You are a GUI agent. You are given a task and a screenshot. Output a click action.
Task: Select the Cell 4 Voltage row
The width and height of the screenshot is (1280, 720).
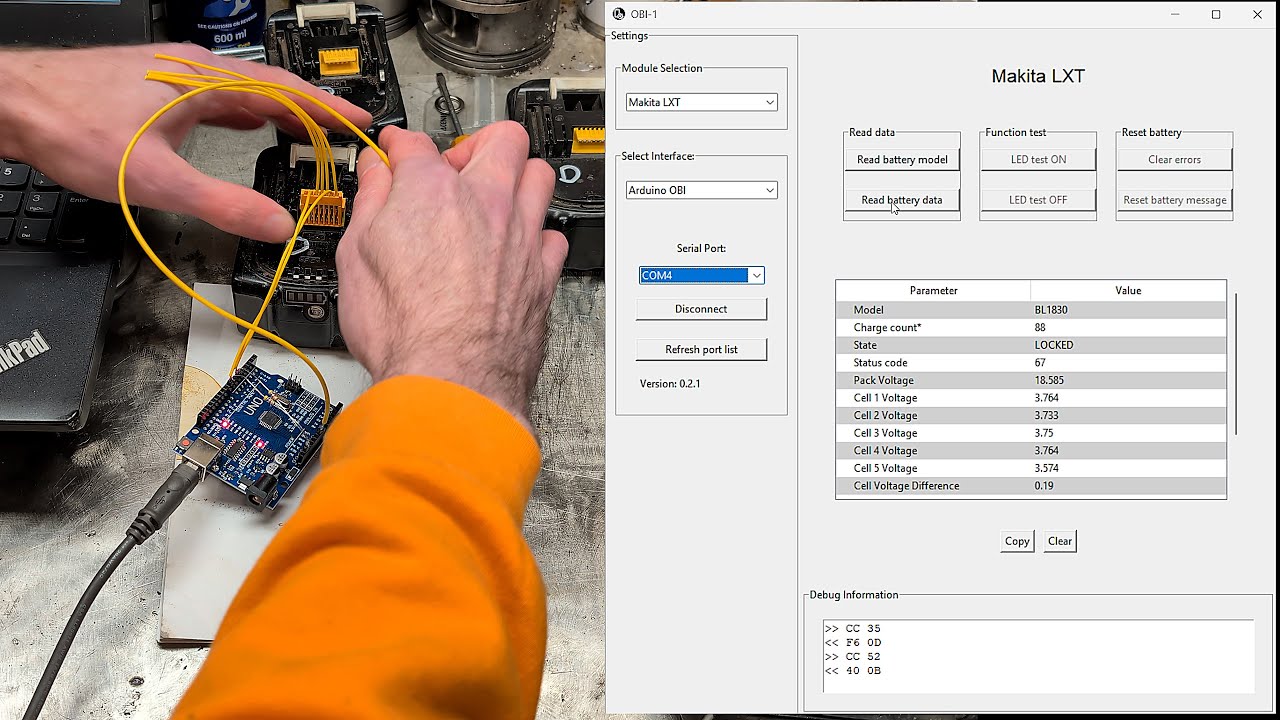pyautogui.click(x=1031, y=451)
